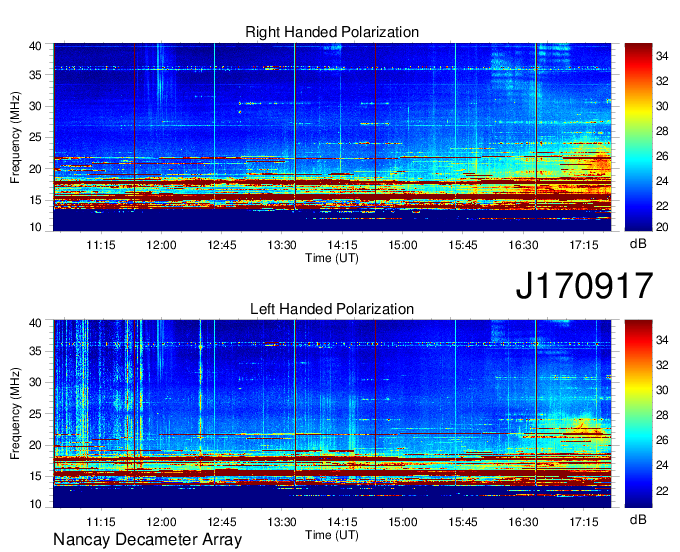Viewport: 680px width, 552px height.
Task: Click the 15:00 tick label under the bottom plot
Action: coord(402,522)
